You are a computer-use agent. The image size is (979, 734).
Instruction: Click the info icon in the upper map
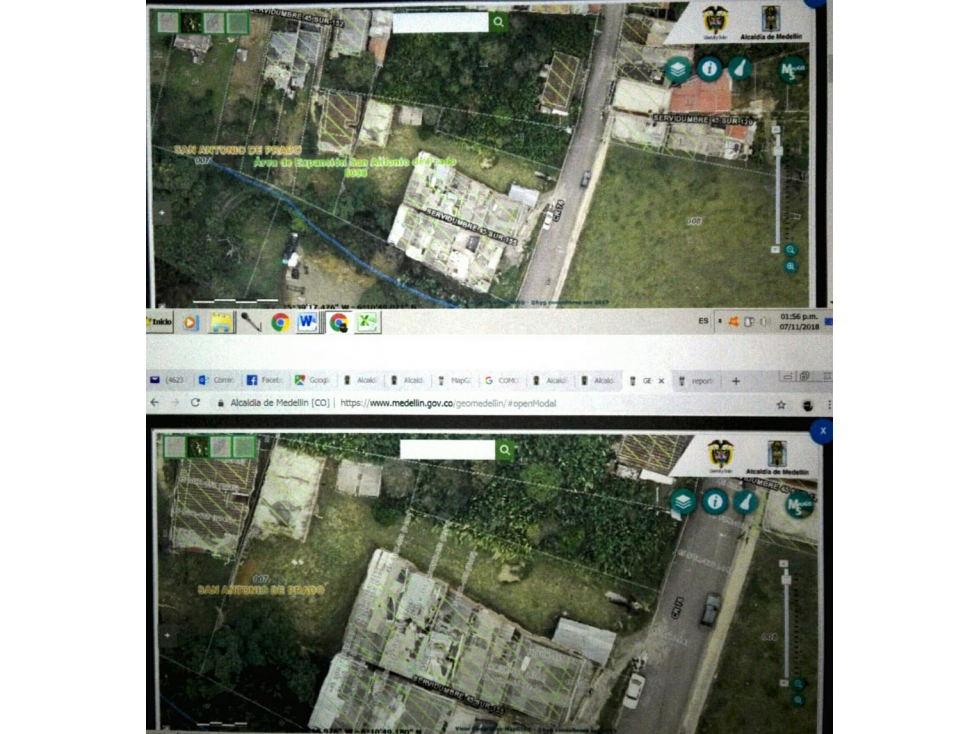pos(709,68)
